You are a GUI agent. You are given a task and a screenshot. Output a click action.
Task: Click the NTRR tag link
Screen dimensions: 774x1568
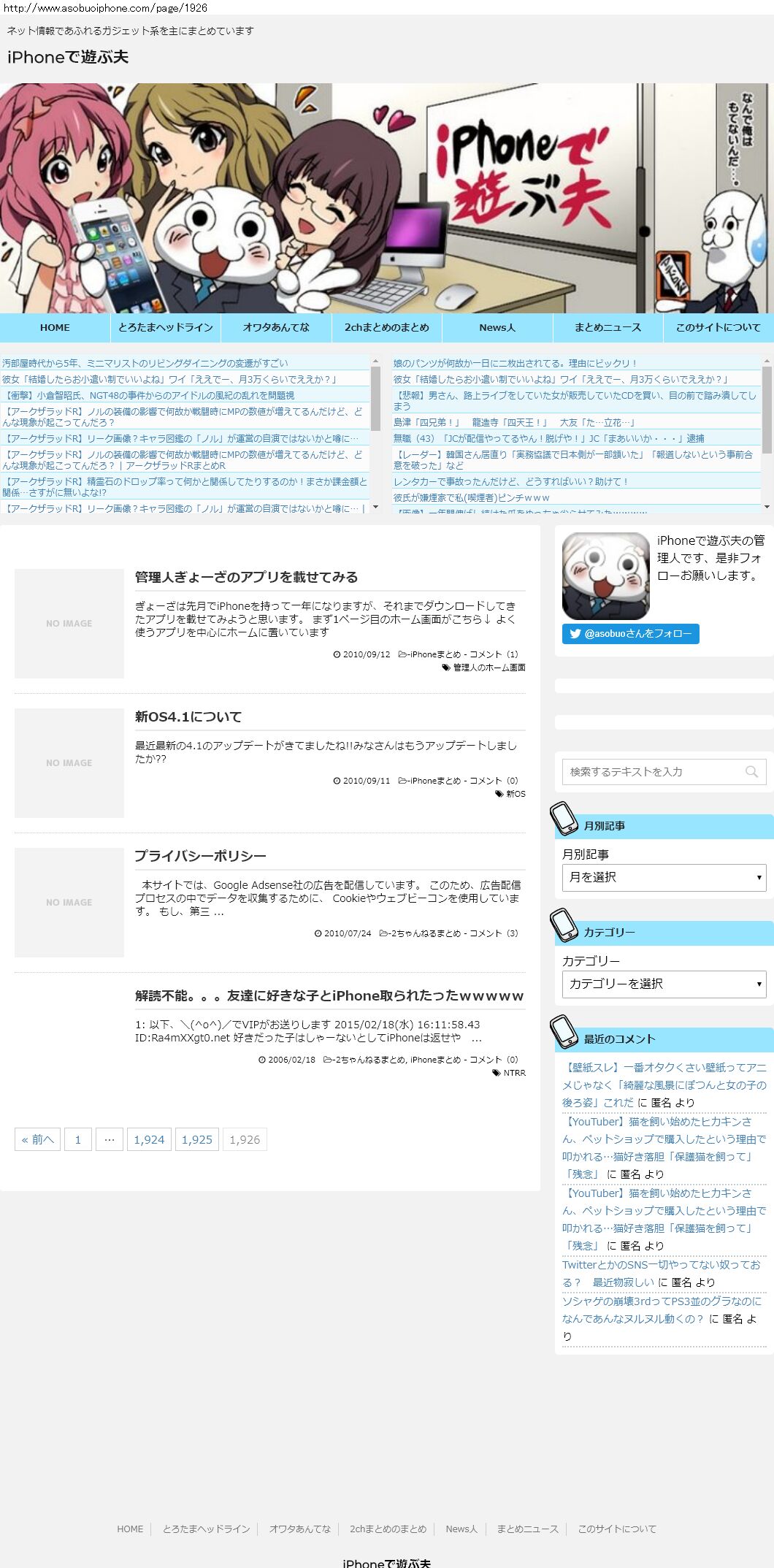[x=514, y=1073]
